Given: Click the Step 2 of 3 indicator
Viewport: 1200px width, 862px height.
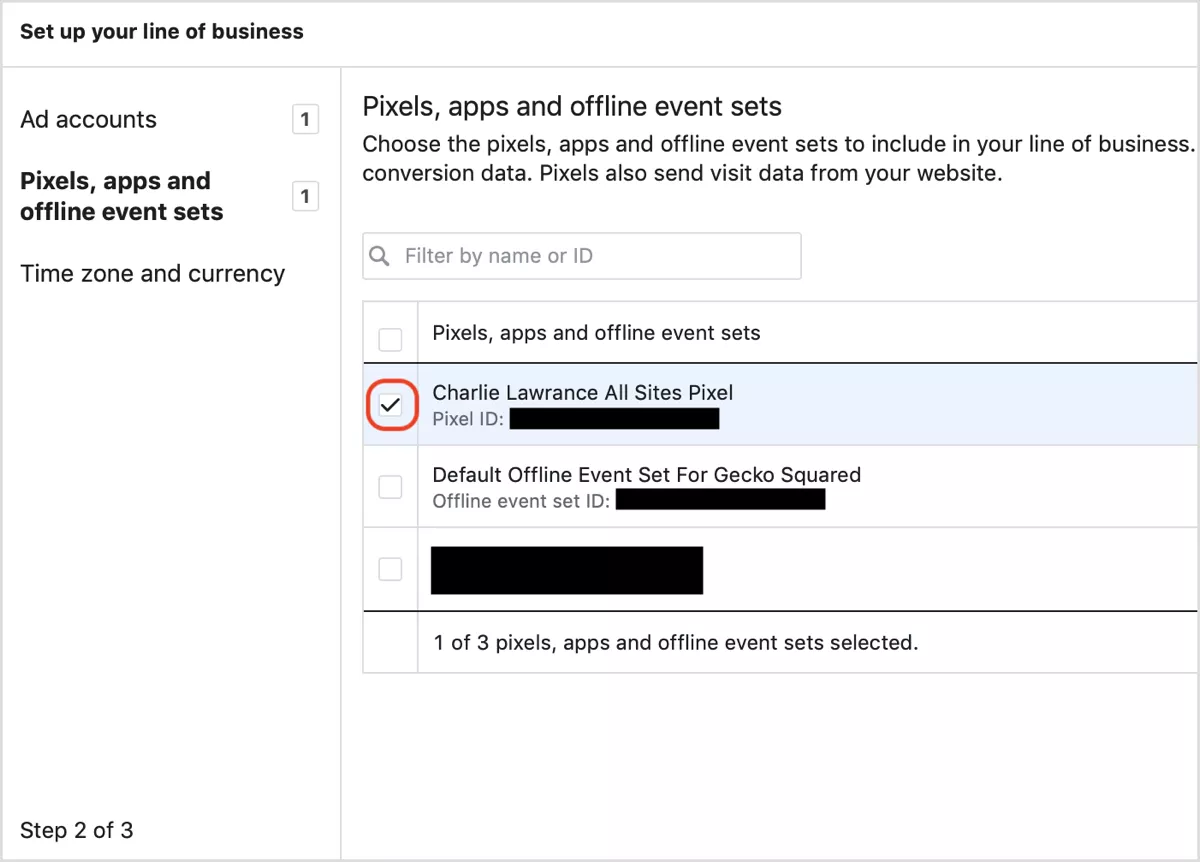Looking at the screenshot, I should [76, 830].
